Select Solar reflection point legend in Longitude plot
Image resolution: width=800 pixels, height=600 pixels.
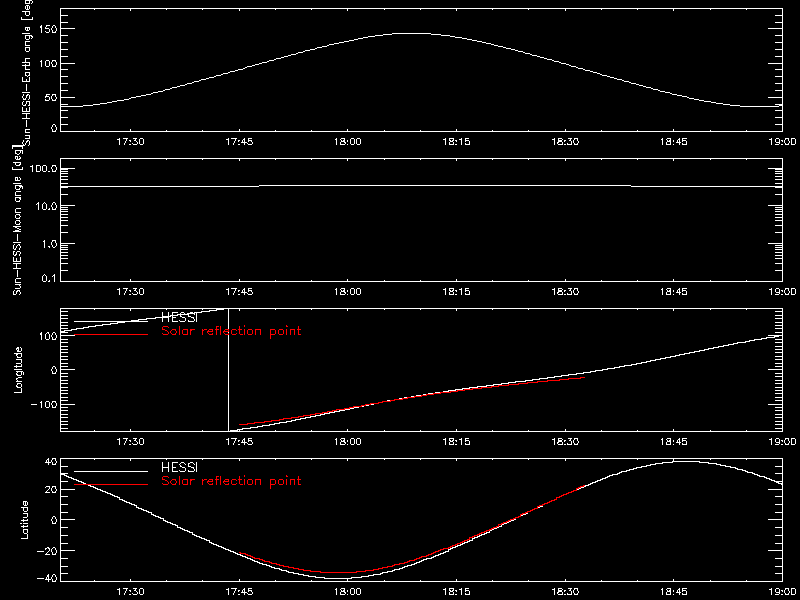[231, 331]
